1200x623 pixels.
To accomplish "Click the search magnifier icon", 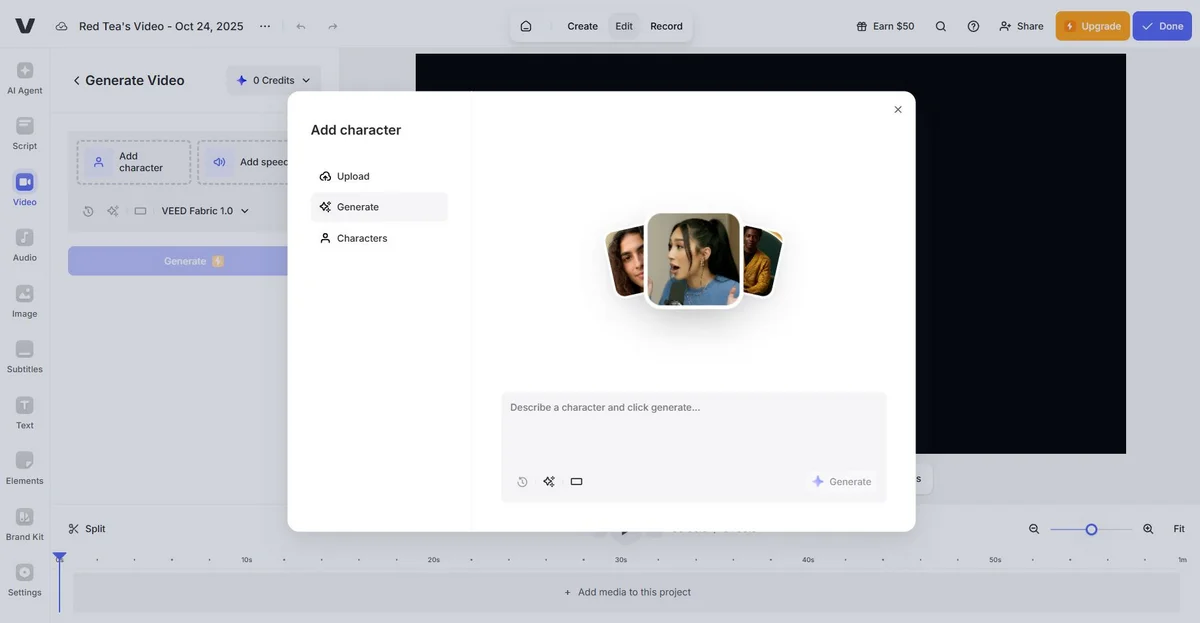I will 941,26.
